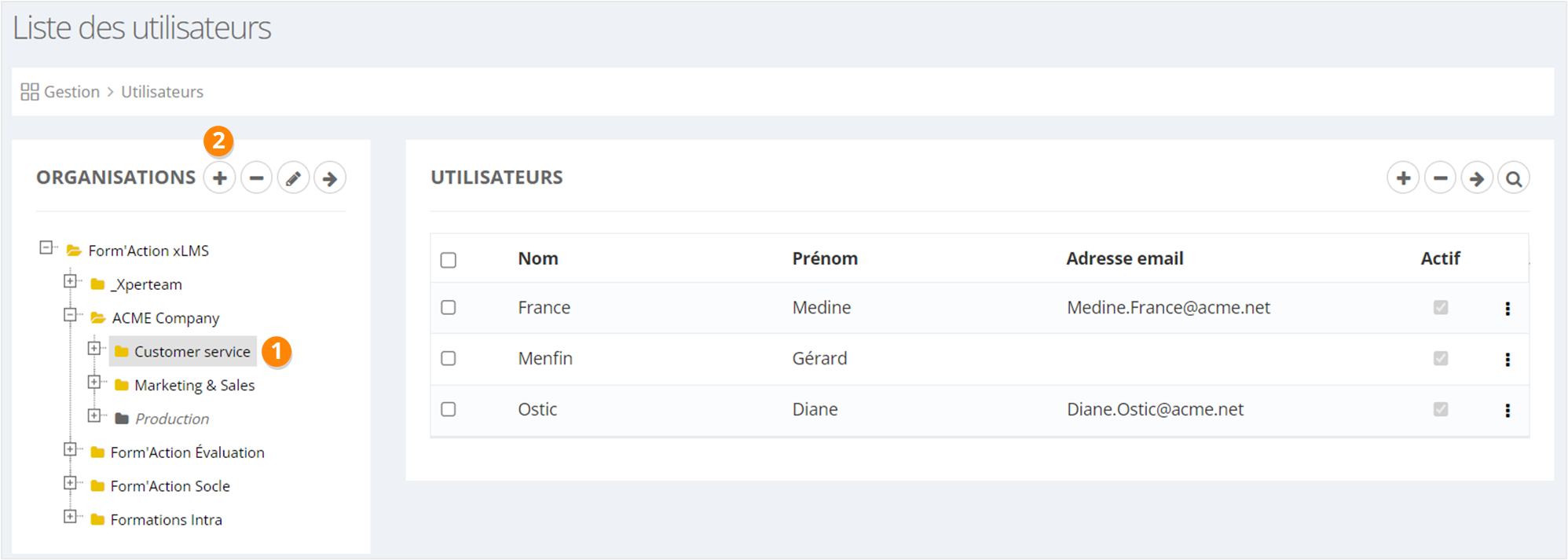Screen dimensions: 1568x560
Task: Click remove organisation minus icon
Action: [256, 178]
